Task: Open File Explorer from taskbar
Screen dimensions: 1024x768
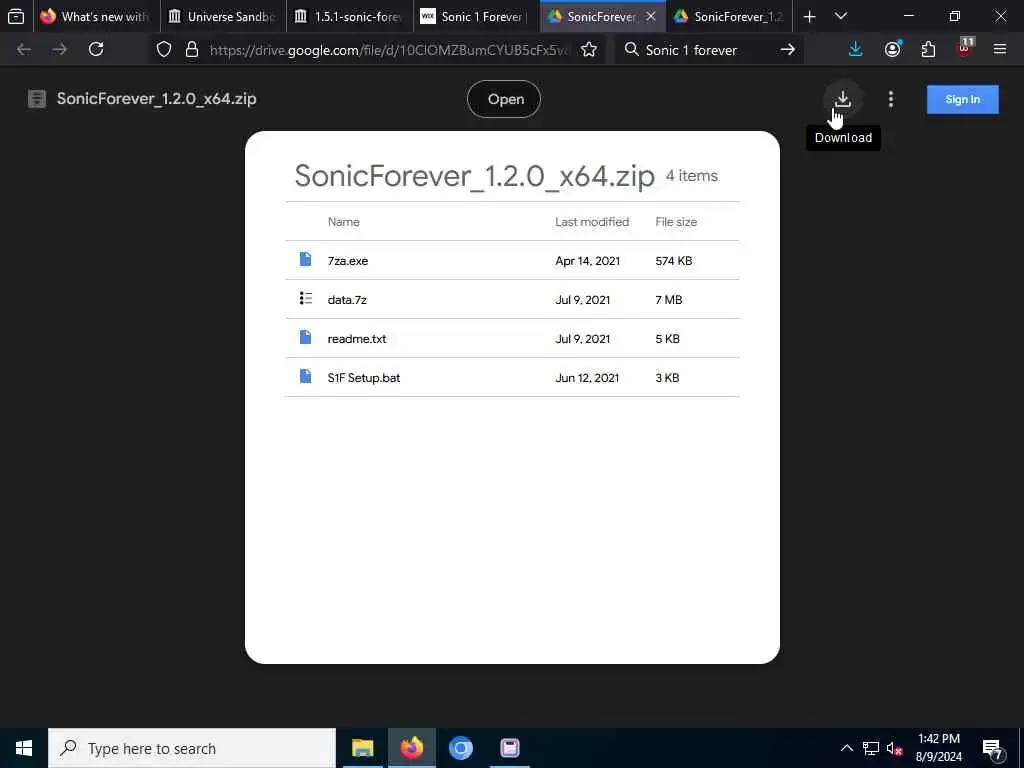Action: click(362, 748)
